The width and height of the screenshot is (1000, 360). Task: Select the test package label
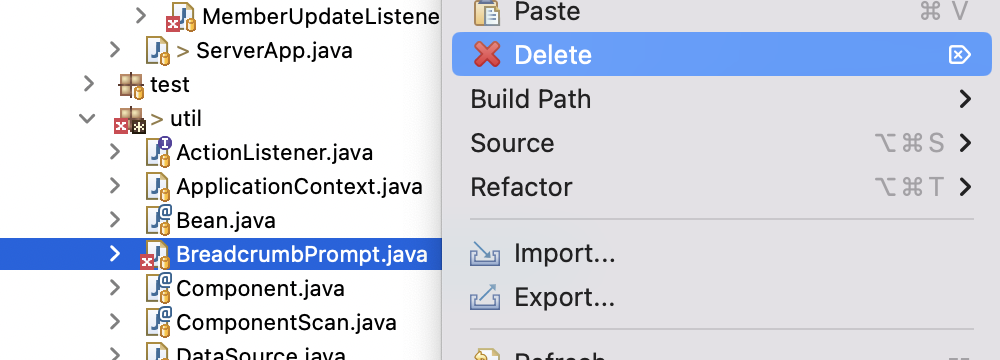click(170, 84)
